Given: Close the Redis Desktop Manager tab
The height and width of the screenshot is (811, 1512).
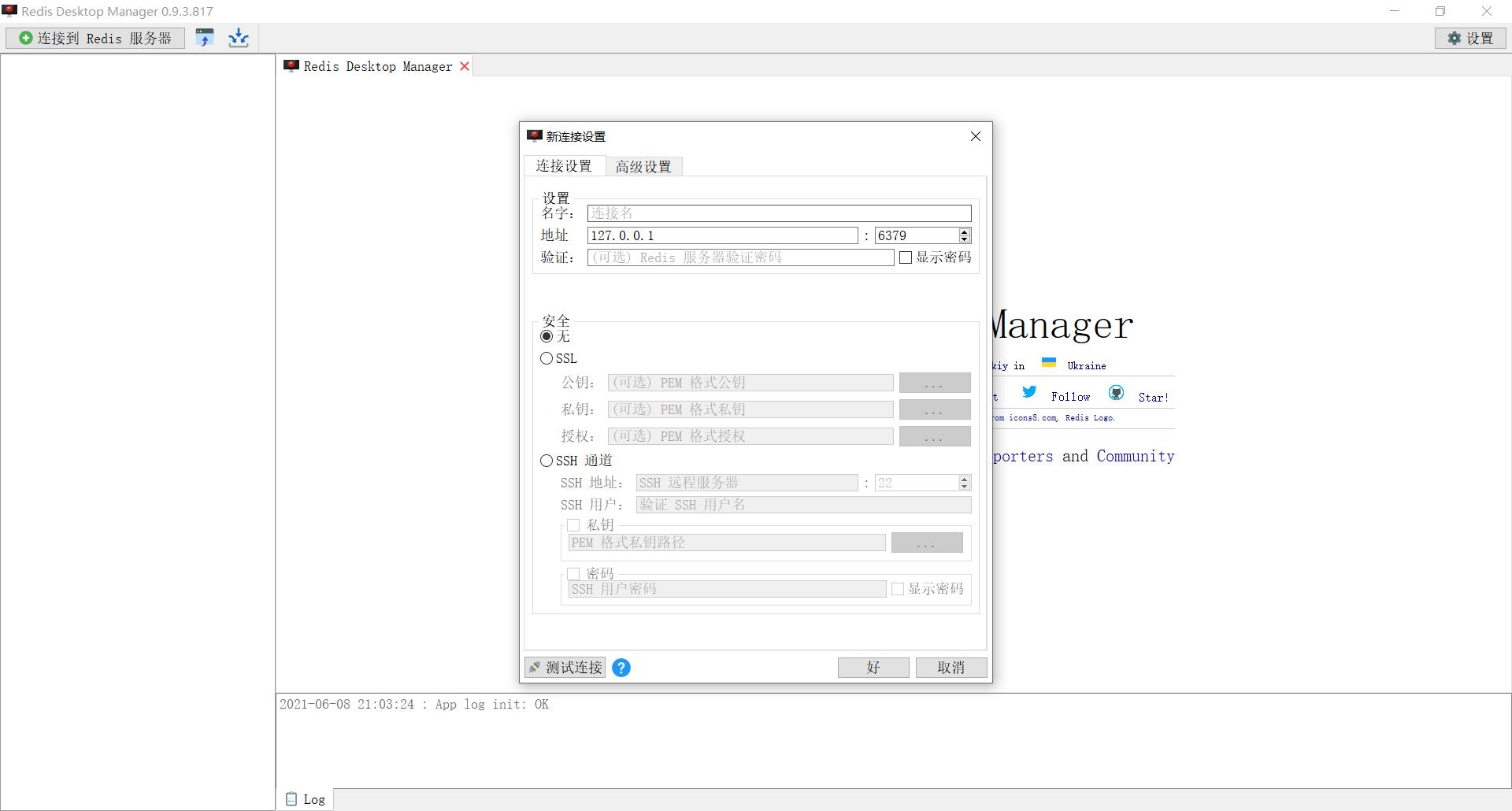Looking at the screenshot, I should [465, 66].
